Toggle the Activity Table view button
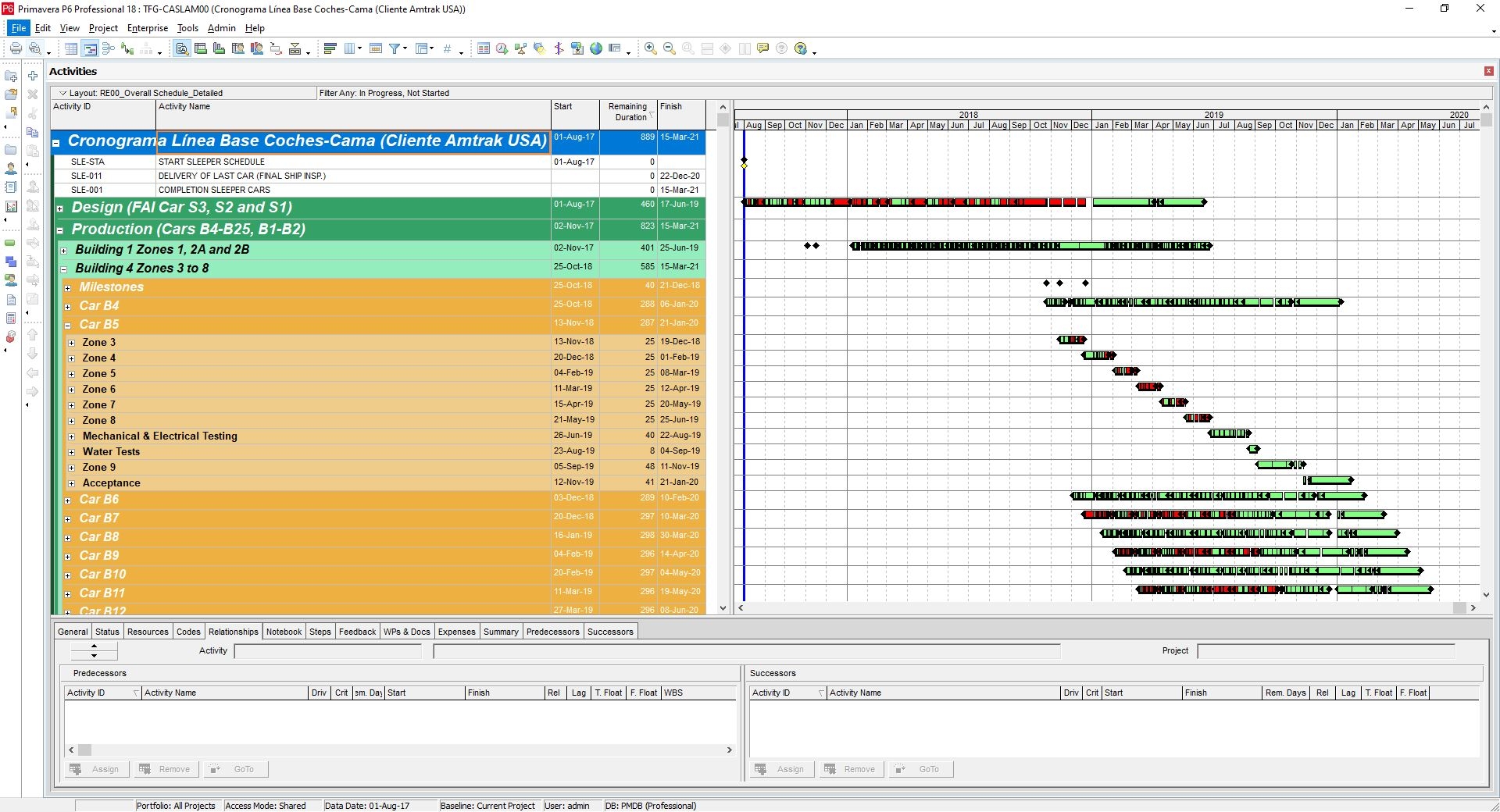The width and height of the screenshot is (1500, 812). (70, 48)
